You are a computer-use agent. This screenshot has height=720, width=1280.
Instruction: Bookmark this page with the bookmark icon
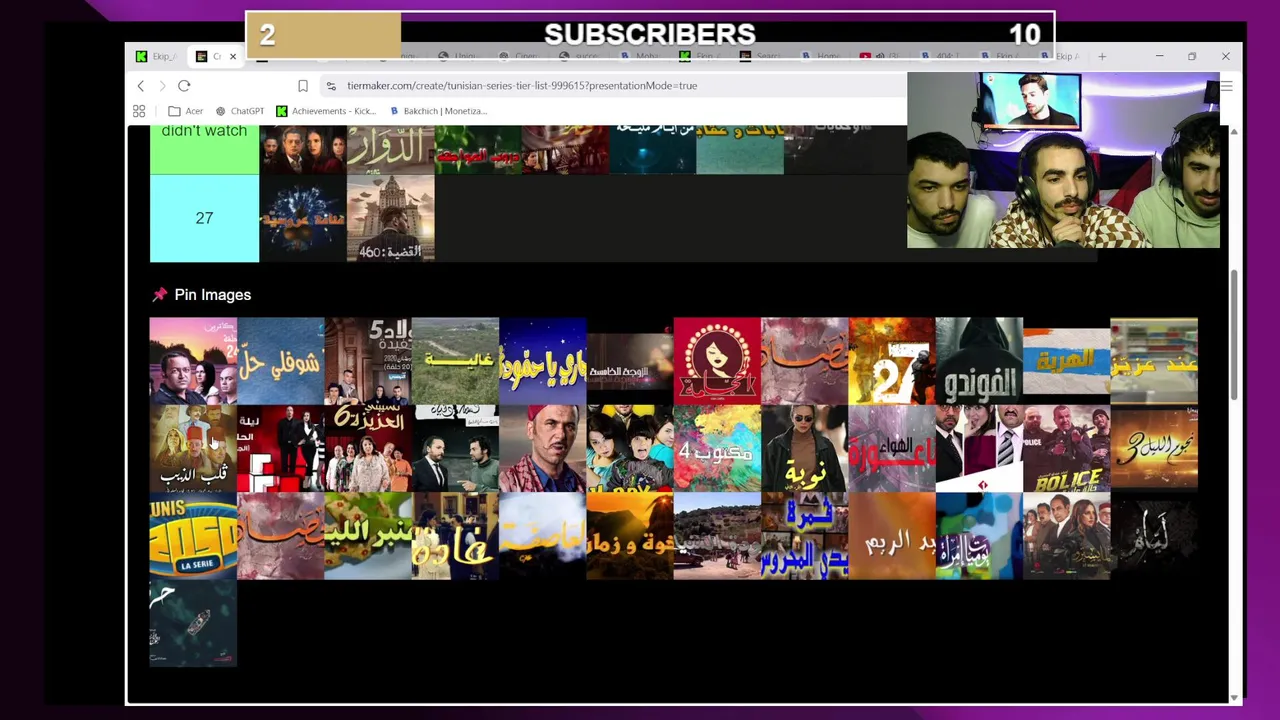(303, 86)
